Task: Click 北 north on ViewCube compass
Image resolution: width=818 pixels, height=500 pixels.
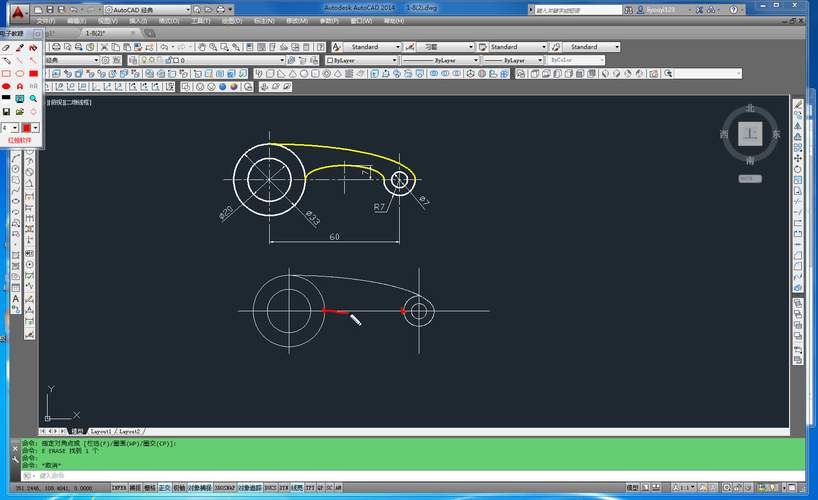Action: coord(750,108)
